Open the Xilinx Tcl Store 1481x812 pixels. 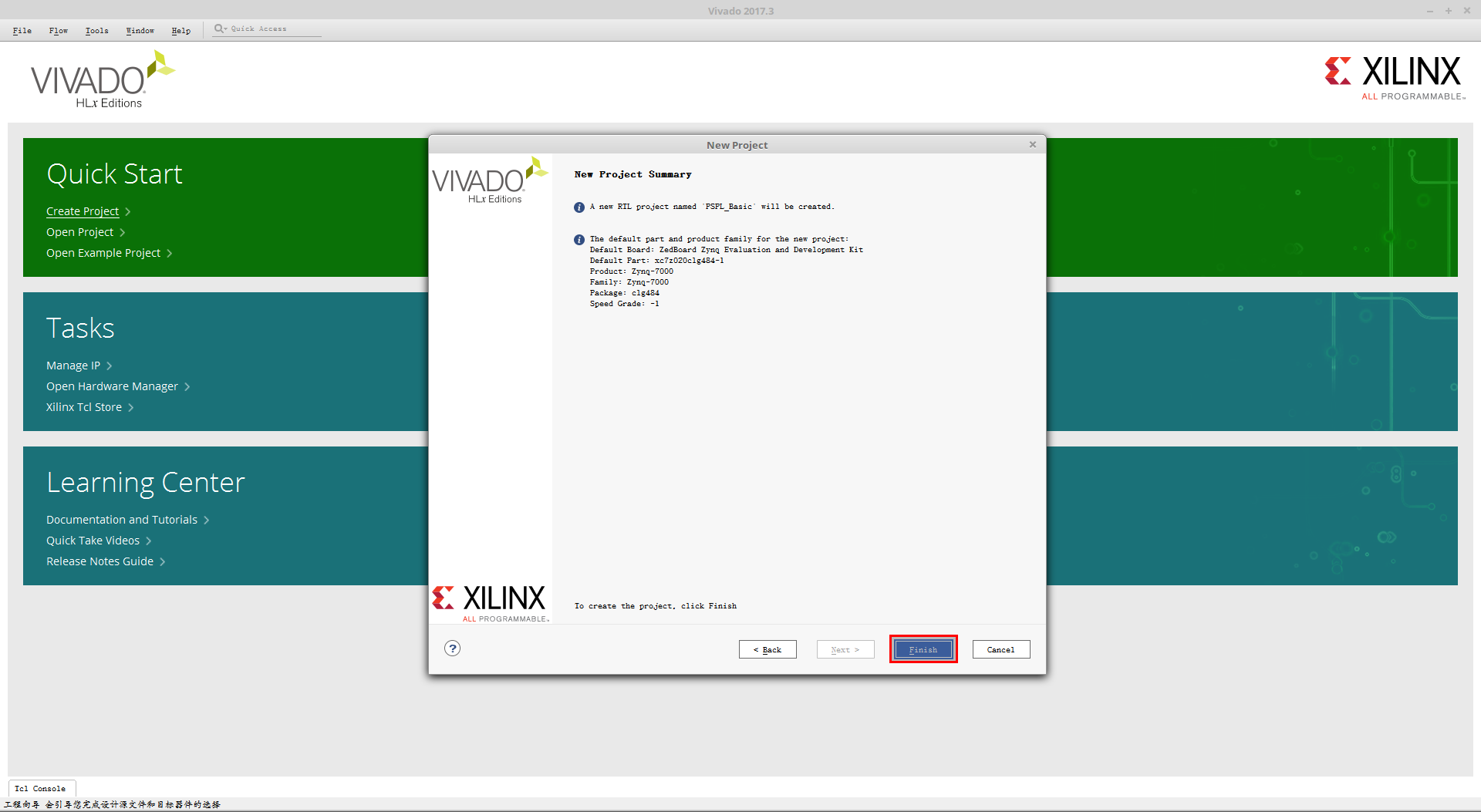(84, 407)
